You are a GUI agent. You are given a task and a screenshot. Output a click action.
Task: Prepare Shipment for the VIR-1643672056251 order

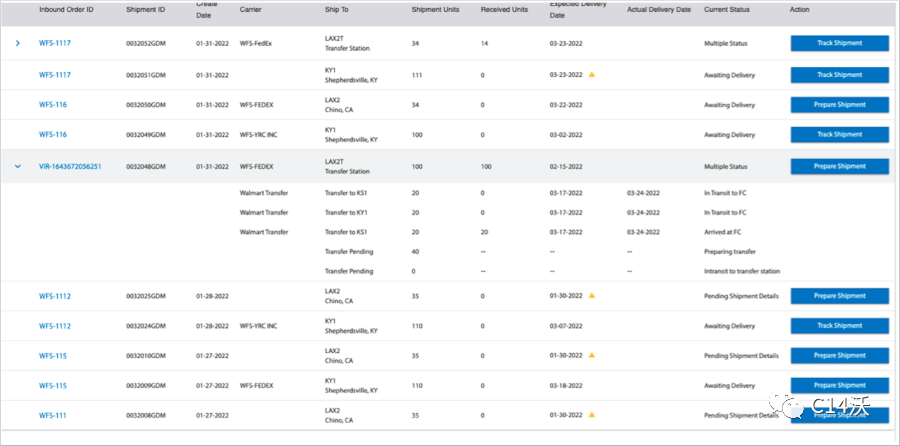point(839,166)
